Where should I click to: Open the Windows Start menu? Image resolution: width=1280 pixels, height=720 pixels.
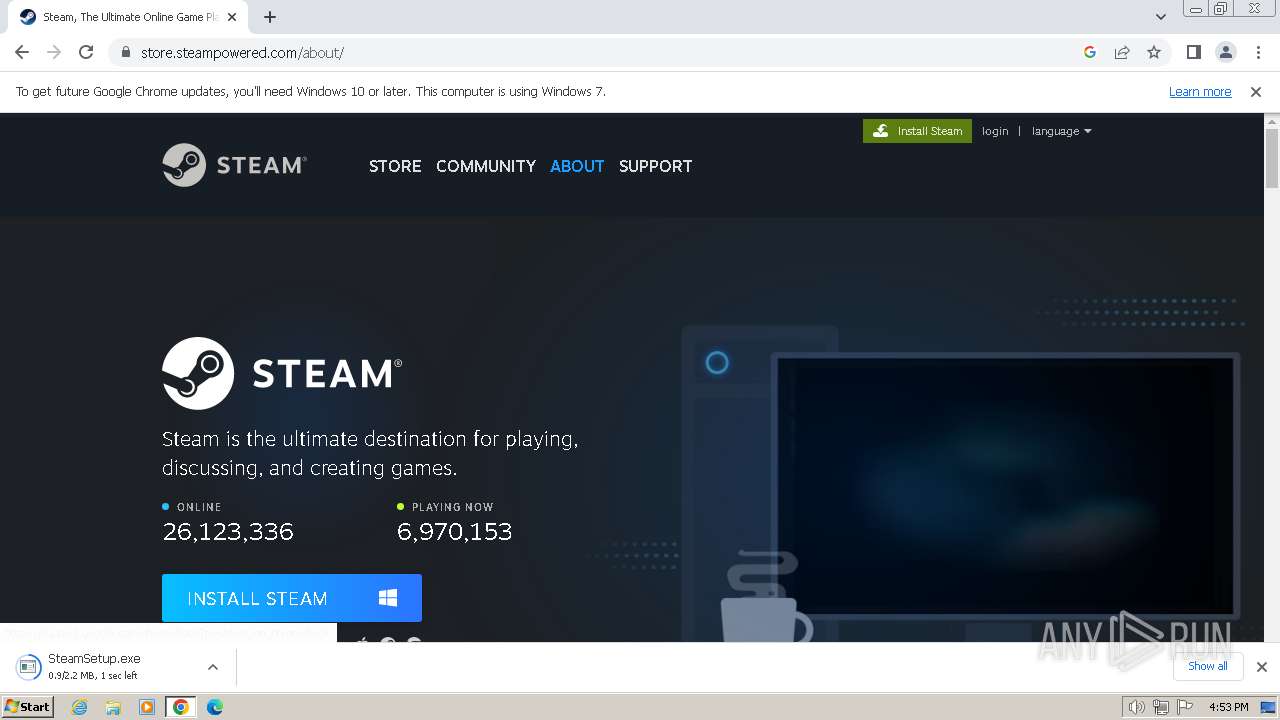click(x=28, y=707)
